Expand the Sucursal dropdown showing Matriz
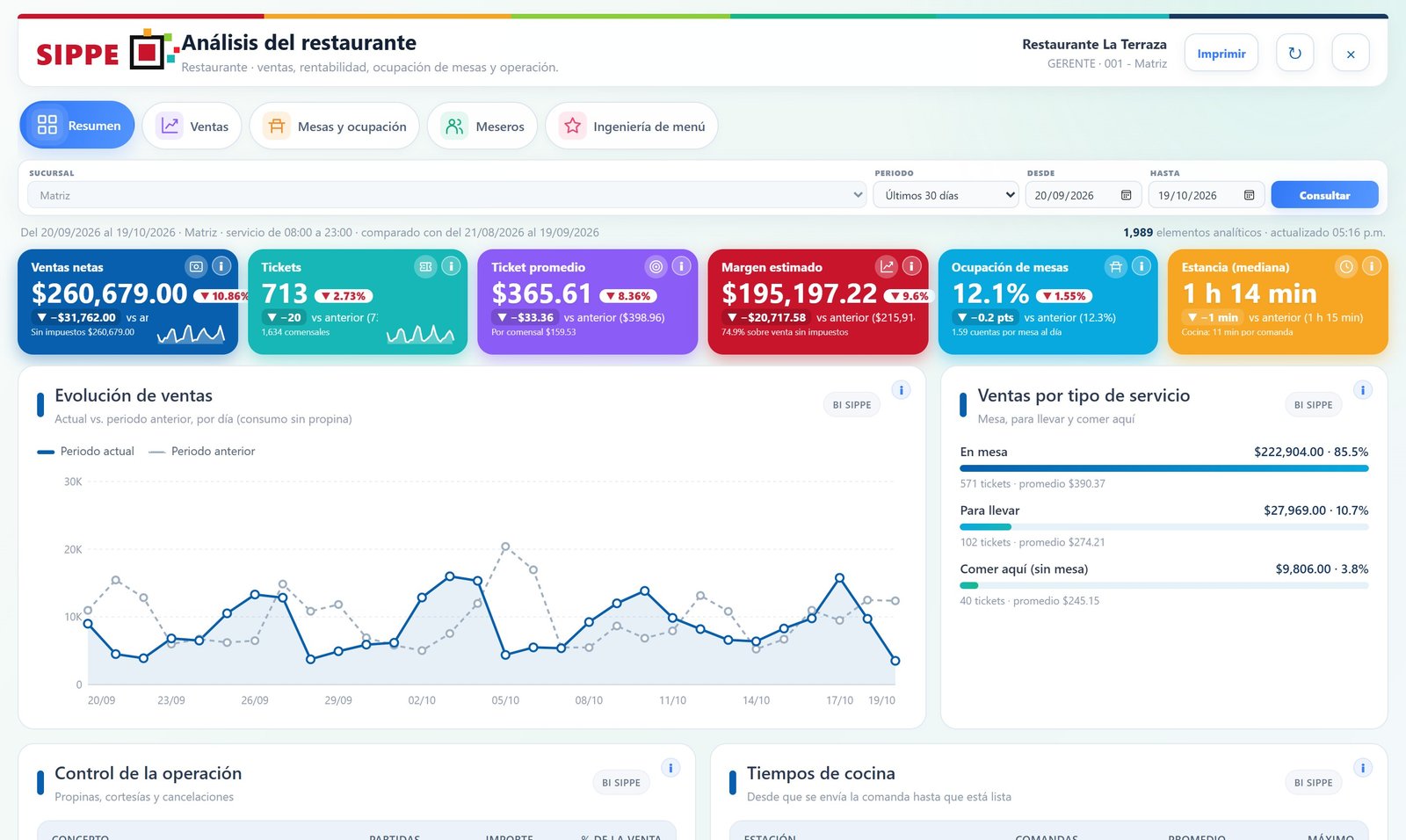1406x840 pixels. [x=447, y=195]
